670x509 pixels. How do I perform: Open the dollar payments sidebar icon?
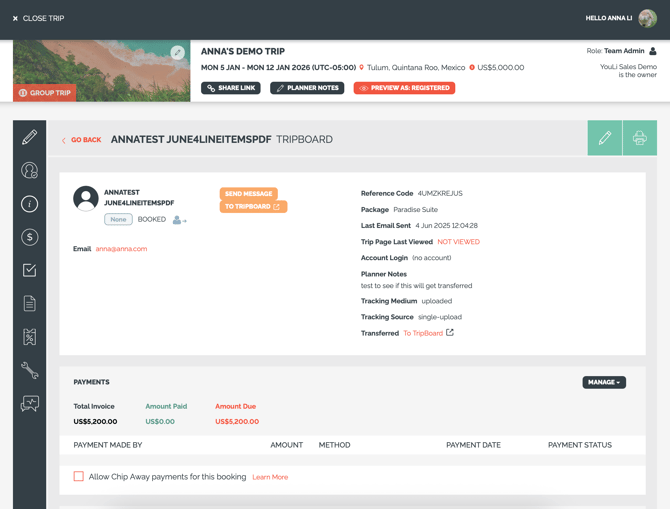tap(29, 237)
